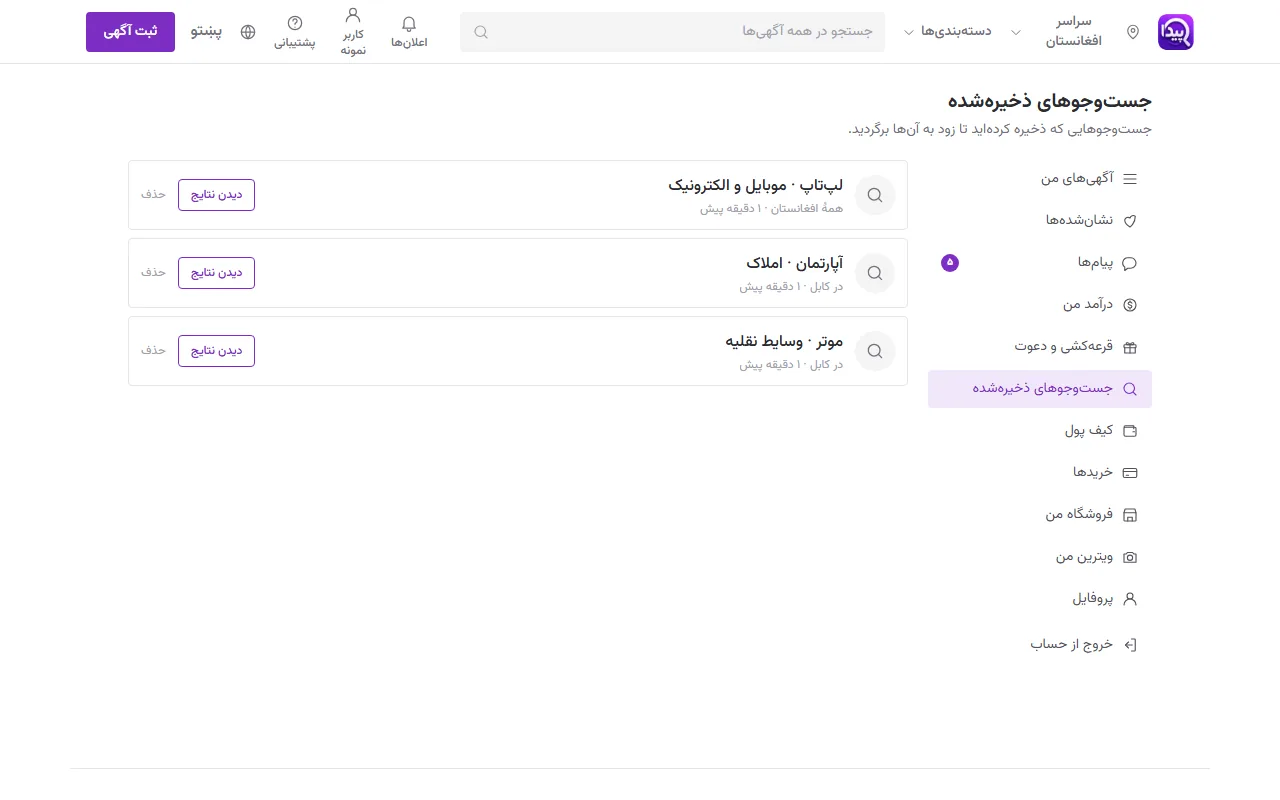This screenshot has width=1280, height=800.
Task: Click the globe language icon
Action: click(248, 32)
